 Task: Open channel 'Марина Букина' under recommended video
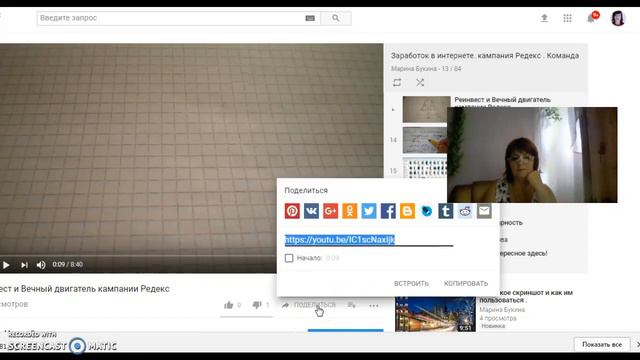click(x=502, y=310)
